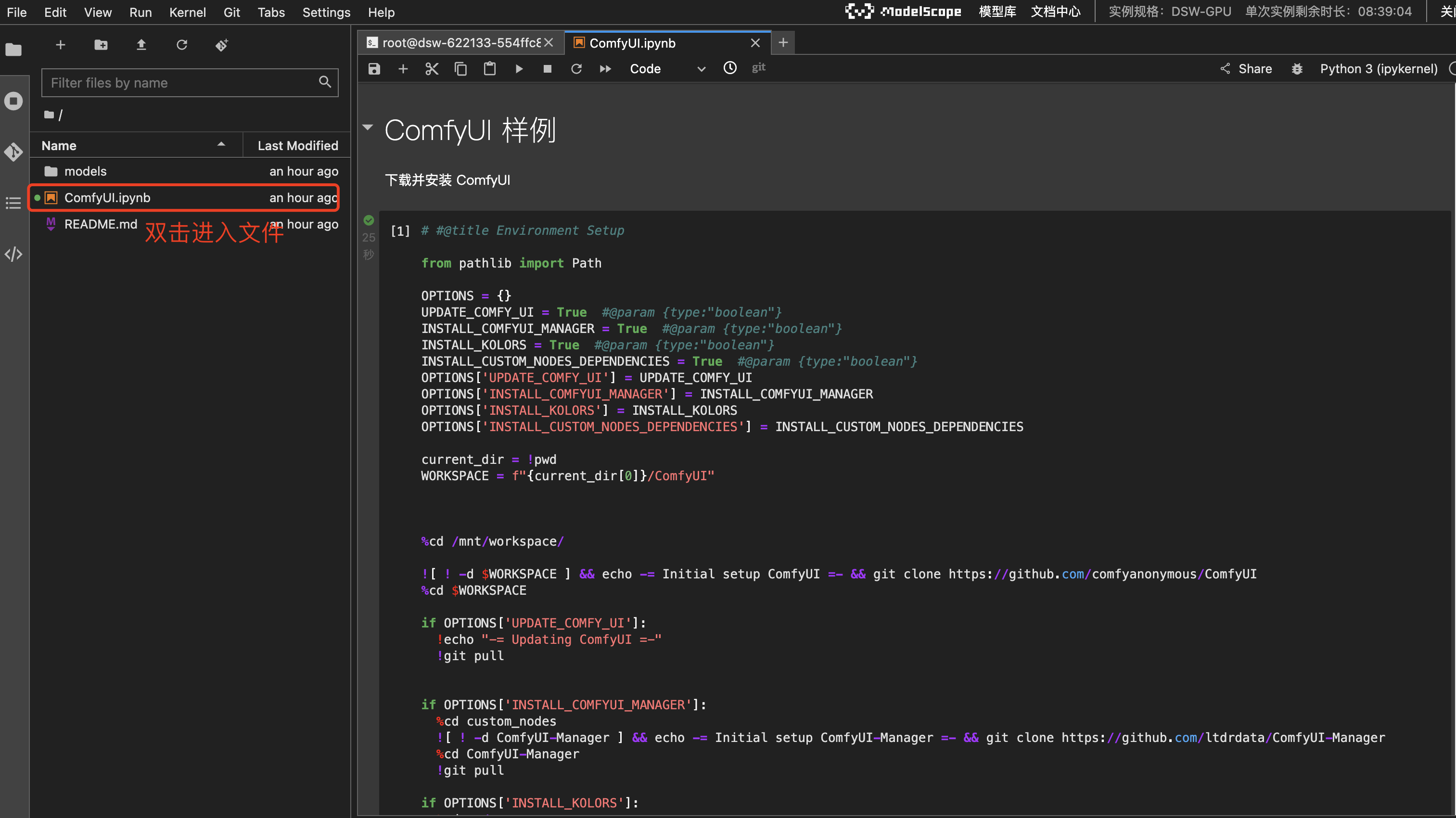This screenshot has width=1456, height=818.
Task: Select the models folder
Action: click(x=85, y=171)
